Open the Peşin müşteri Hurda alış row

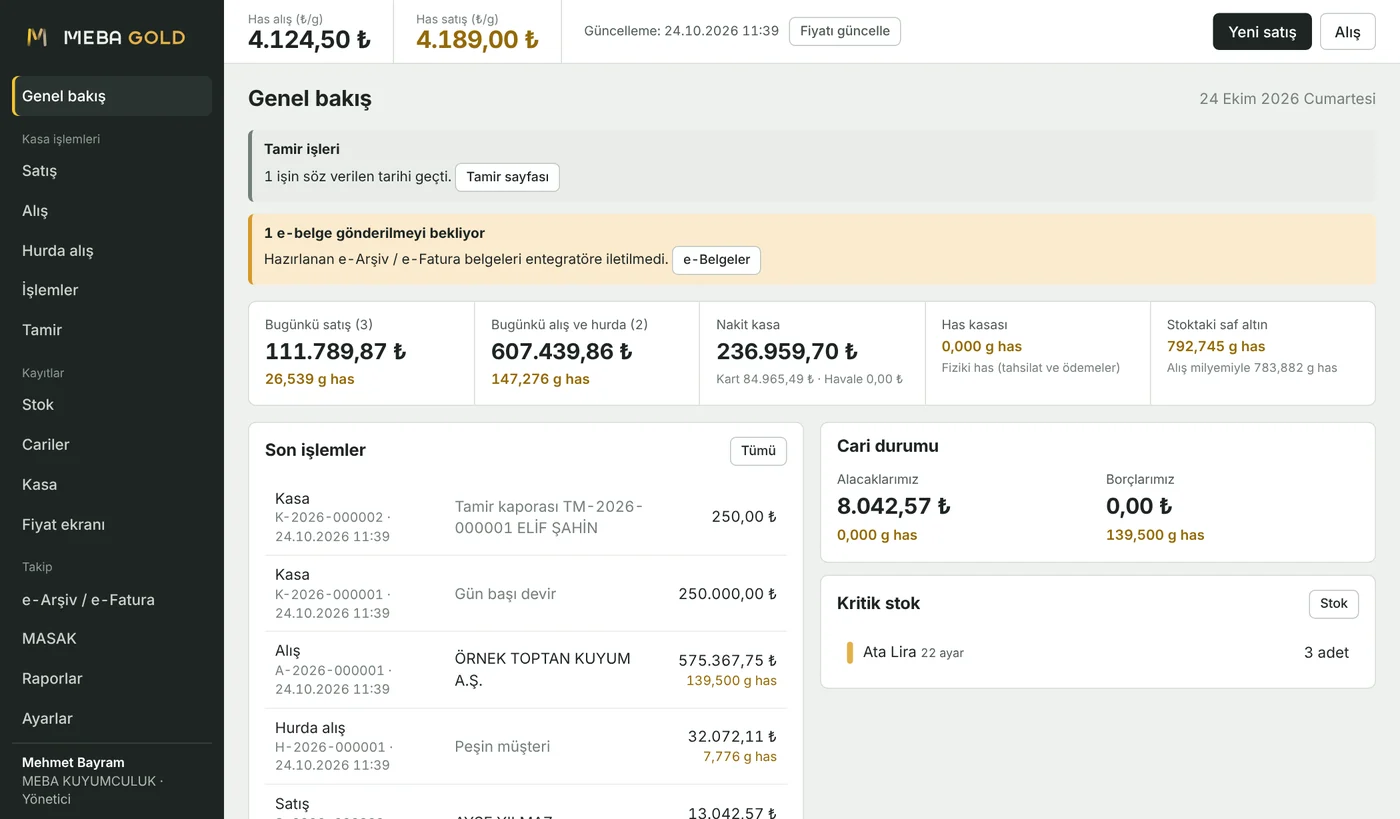[526, 747]
